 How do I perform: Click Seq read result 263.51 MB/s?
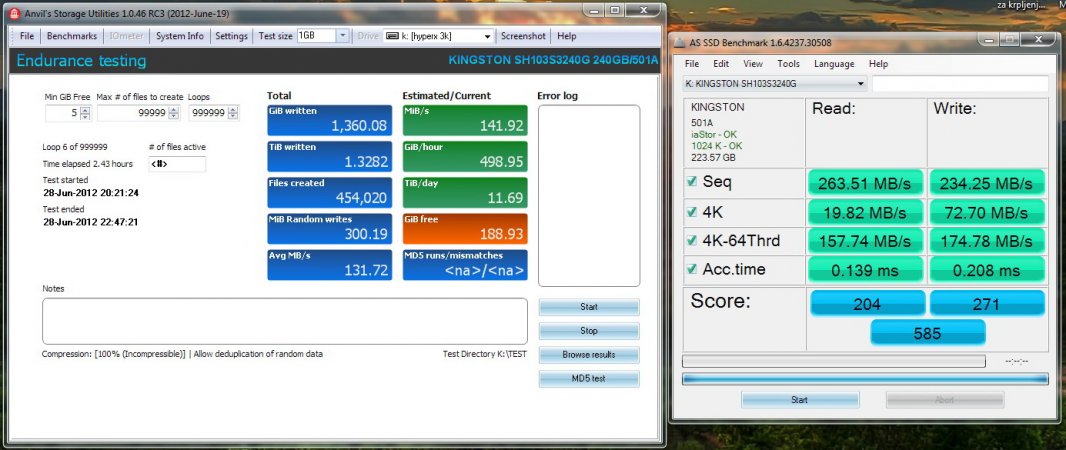pos(865,183)
